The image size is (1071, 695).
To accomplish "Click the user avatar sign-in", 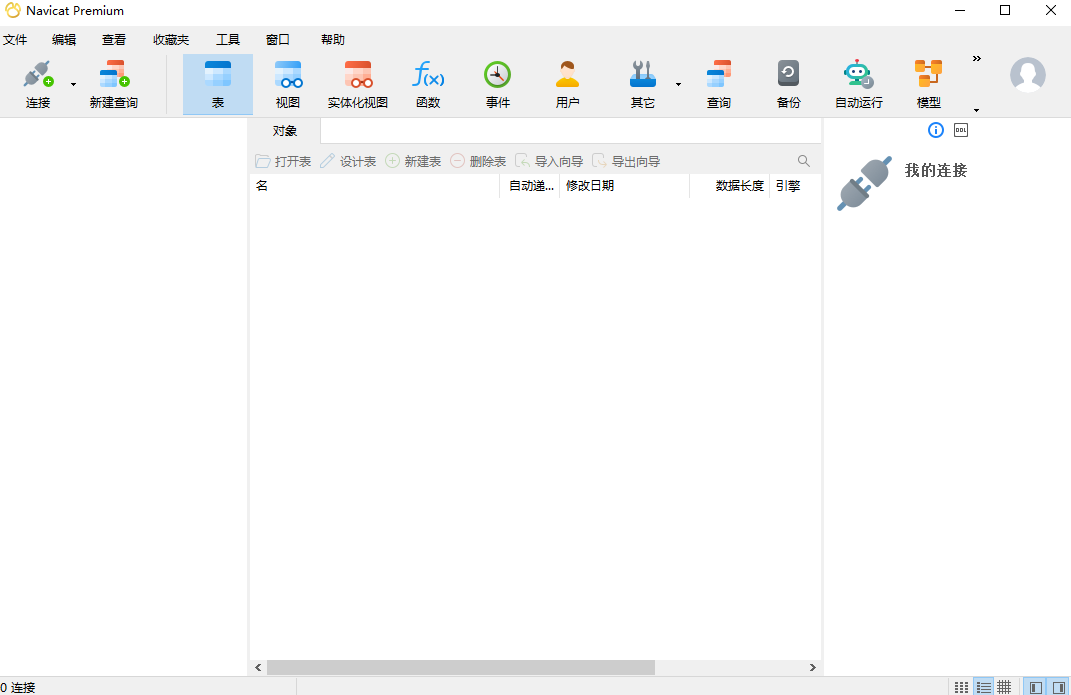I will click(x=1027, y=75).
